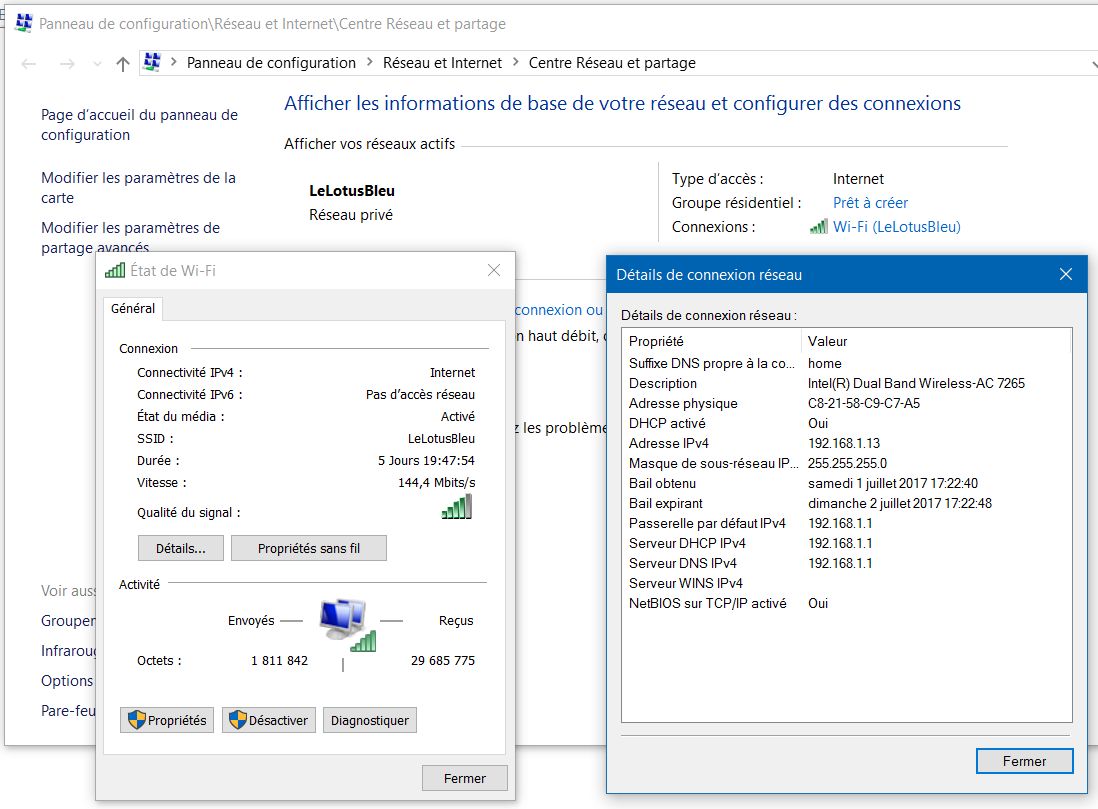
Task: Open the Détails... button
Action: pos(180,548)
